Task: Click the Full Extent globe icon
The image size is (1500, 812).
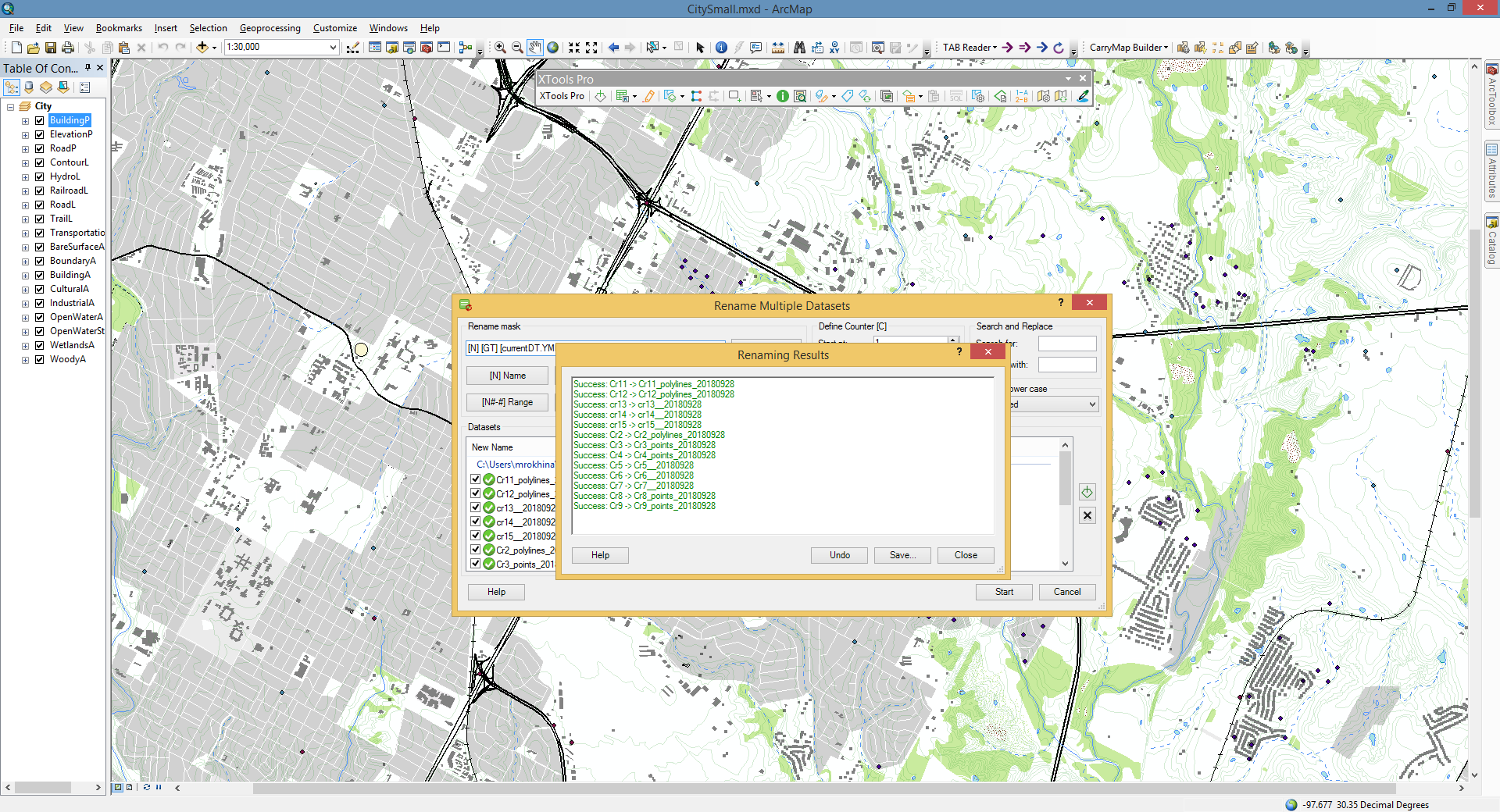Action: click(553, 48)
